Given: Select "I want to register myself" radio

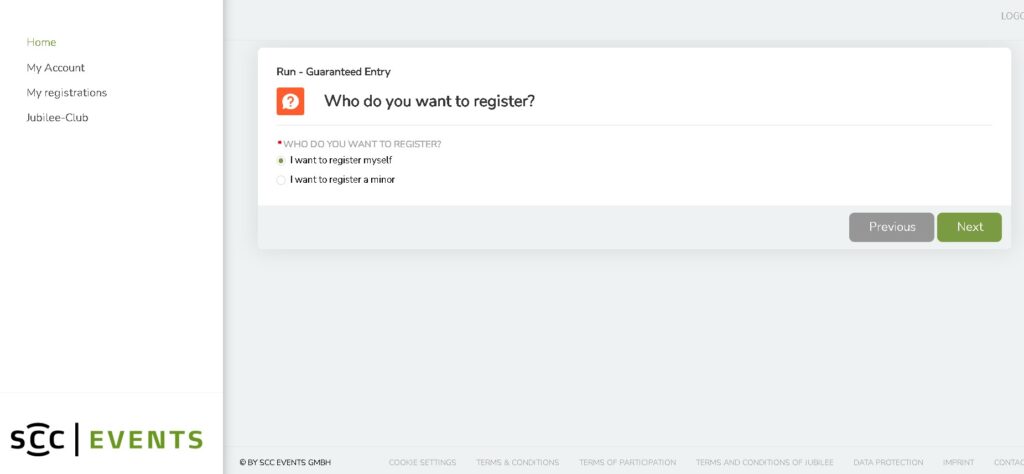Looking at the screenshot, I should pyautogui.click(x=281, y=161).
